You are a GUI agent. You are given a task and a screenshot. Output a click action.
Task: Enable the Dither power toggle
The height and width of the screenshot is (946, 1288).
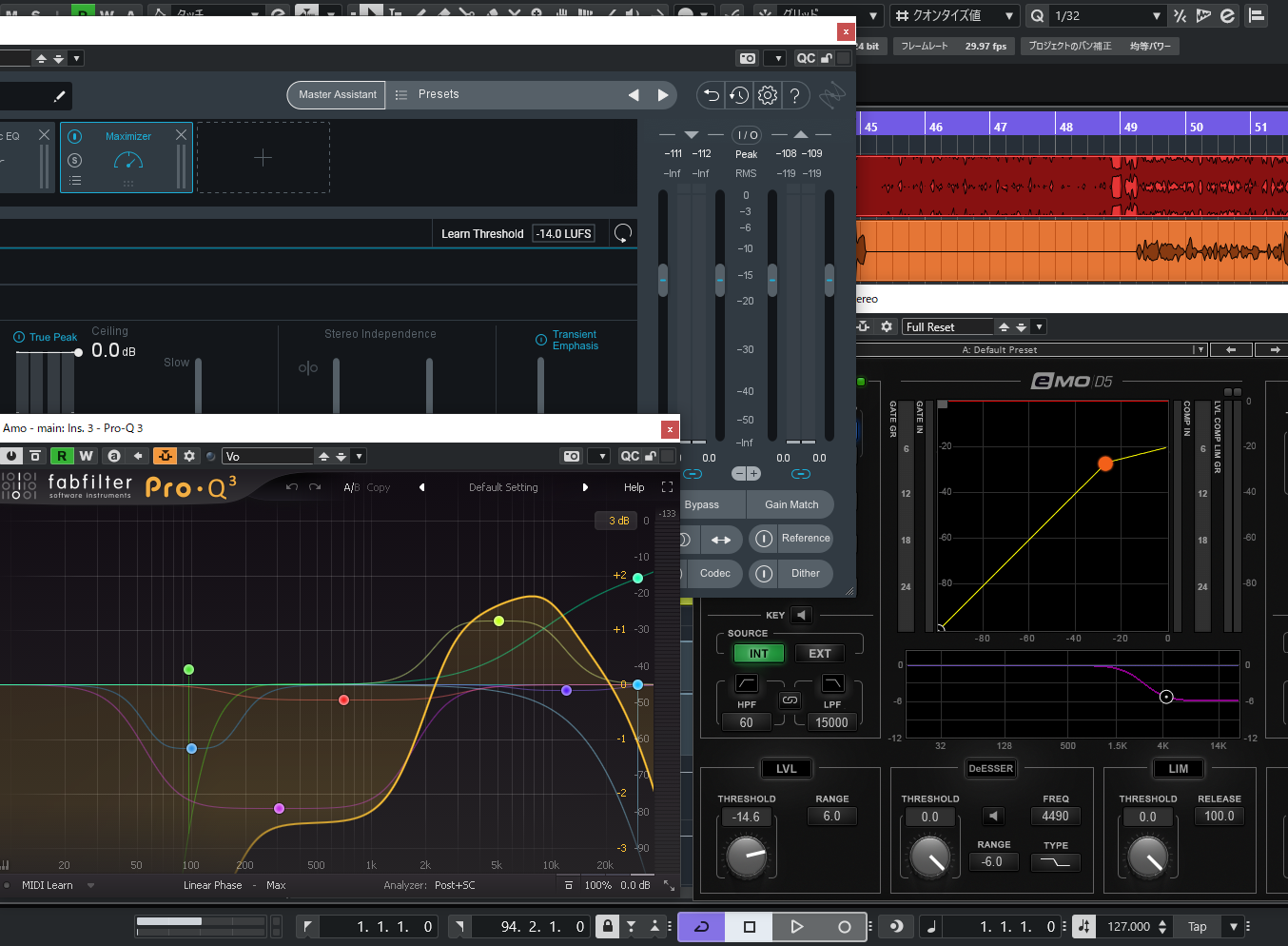[x=764, y=574]
